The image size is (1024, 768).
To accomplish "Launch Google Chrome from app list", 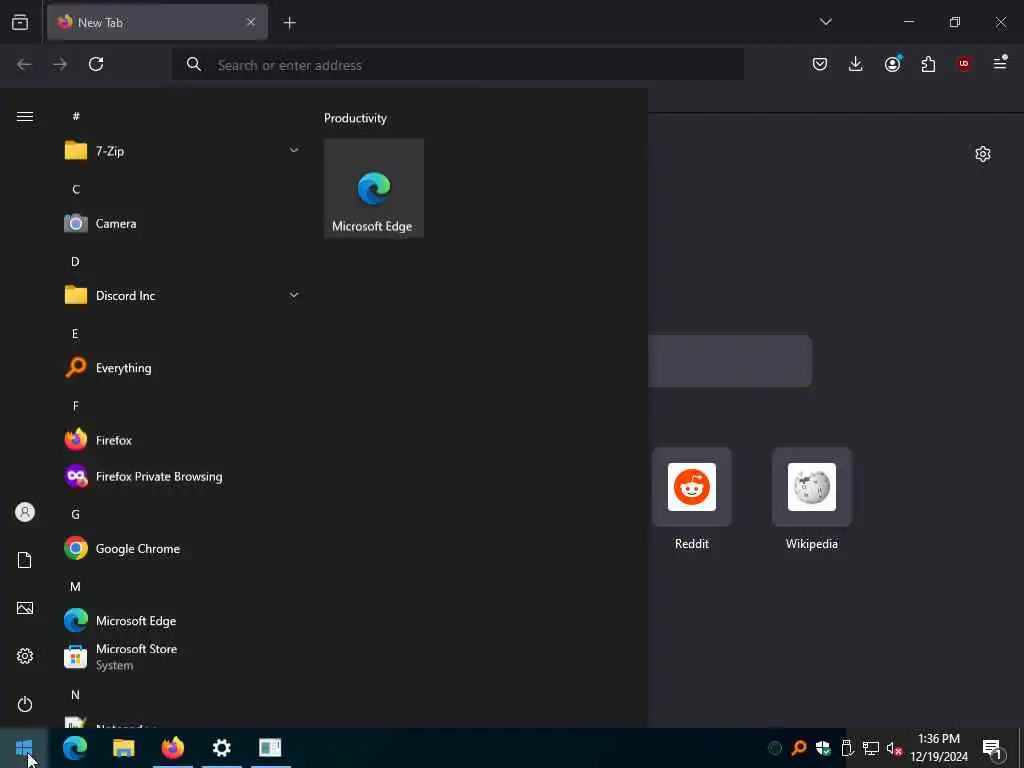I will pos(182,549).
